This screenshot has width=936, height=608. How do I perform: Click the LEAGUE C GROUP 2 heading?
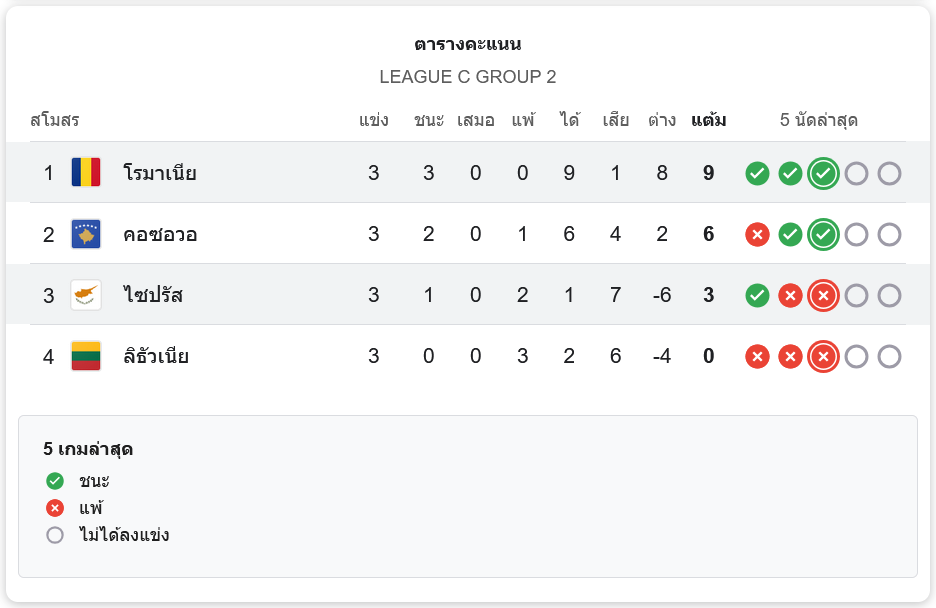coord(468,77)
